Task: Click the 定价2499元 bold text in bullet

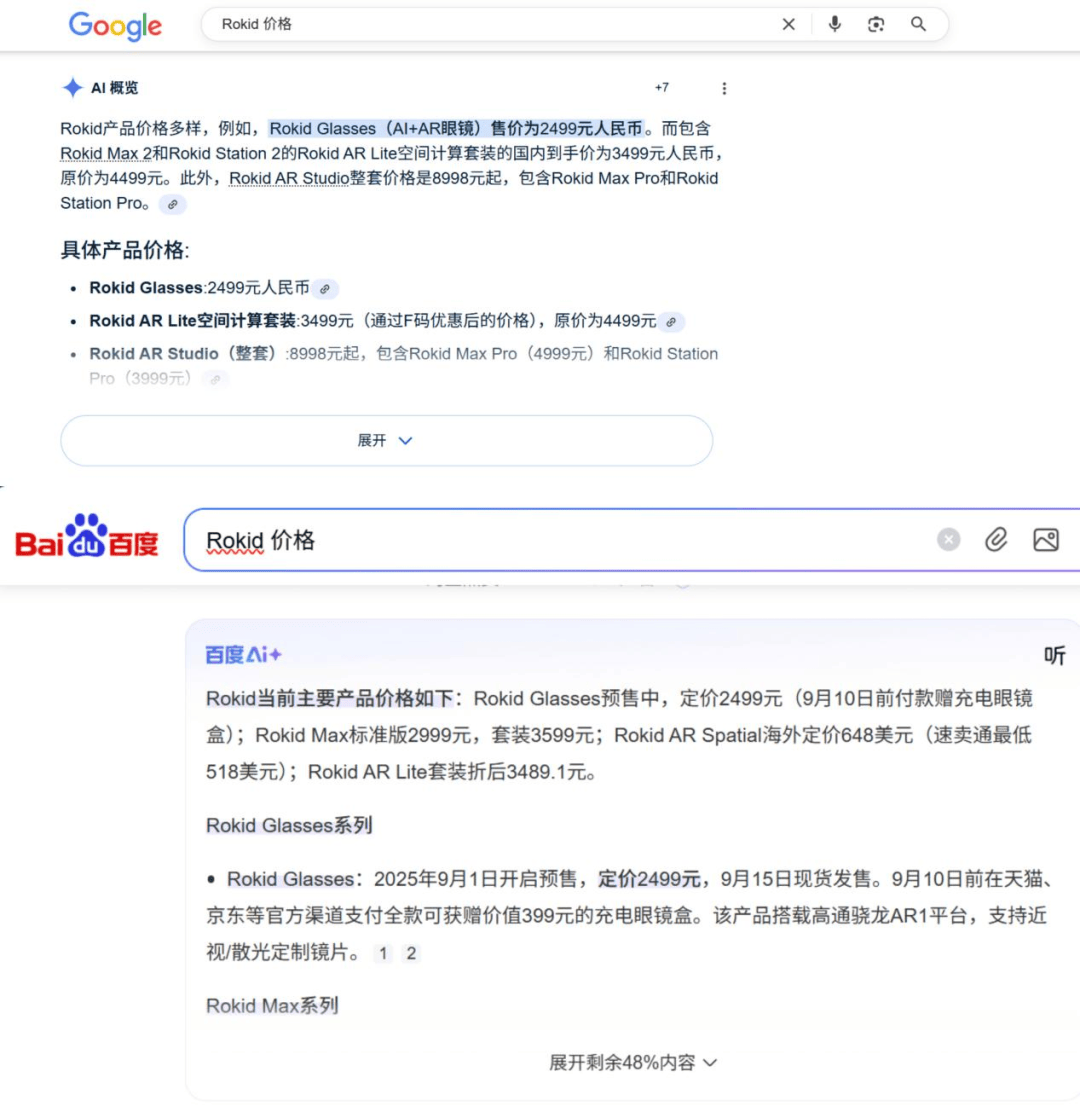Action: pos(649,879)
